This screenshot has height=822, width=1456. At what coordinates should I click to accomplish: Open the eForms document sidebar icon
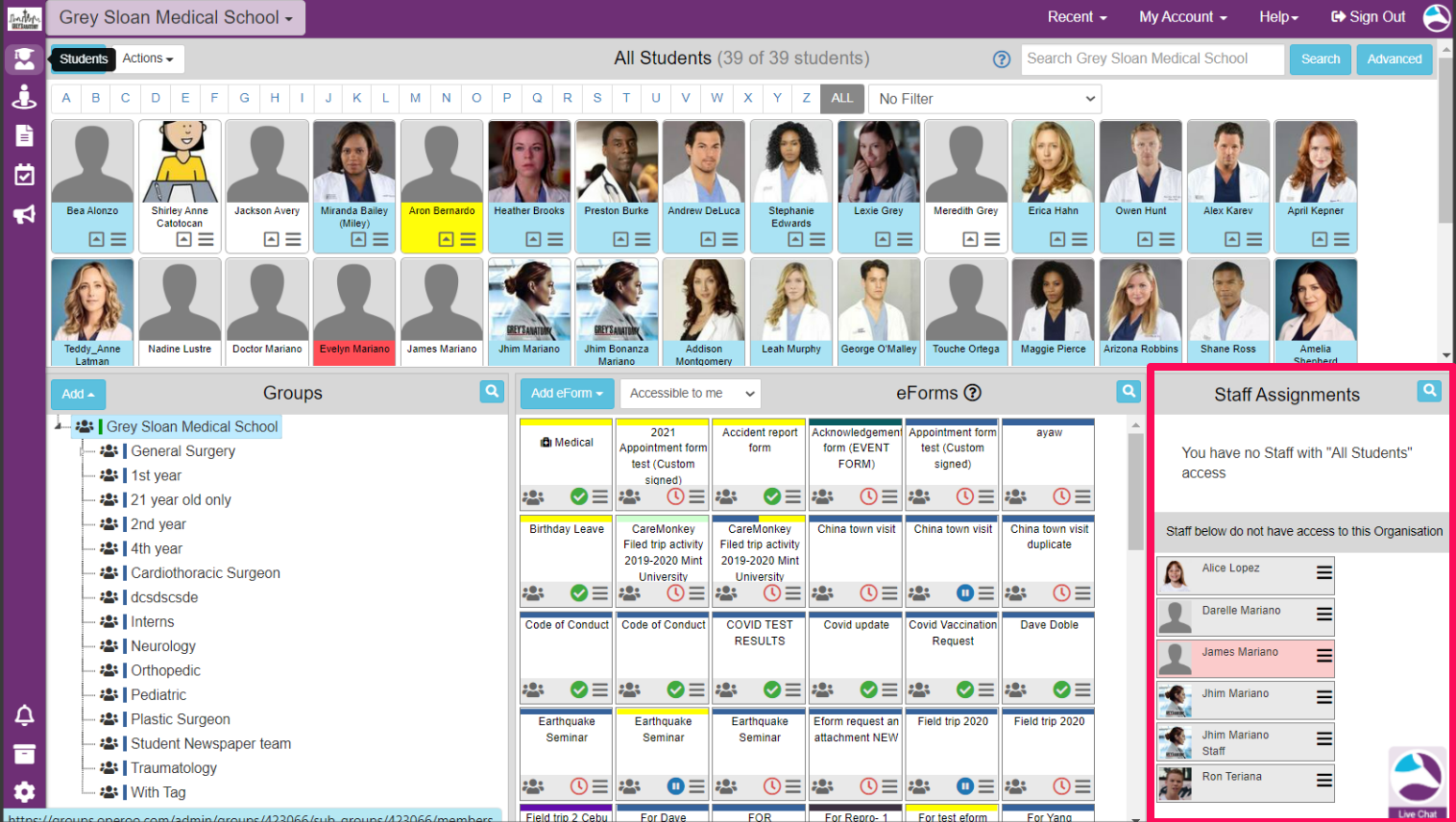click(x=24, y=135)
